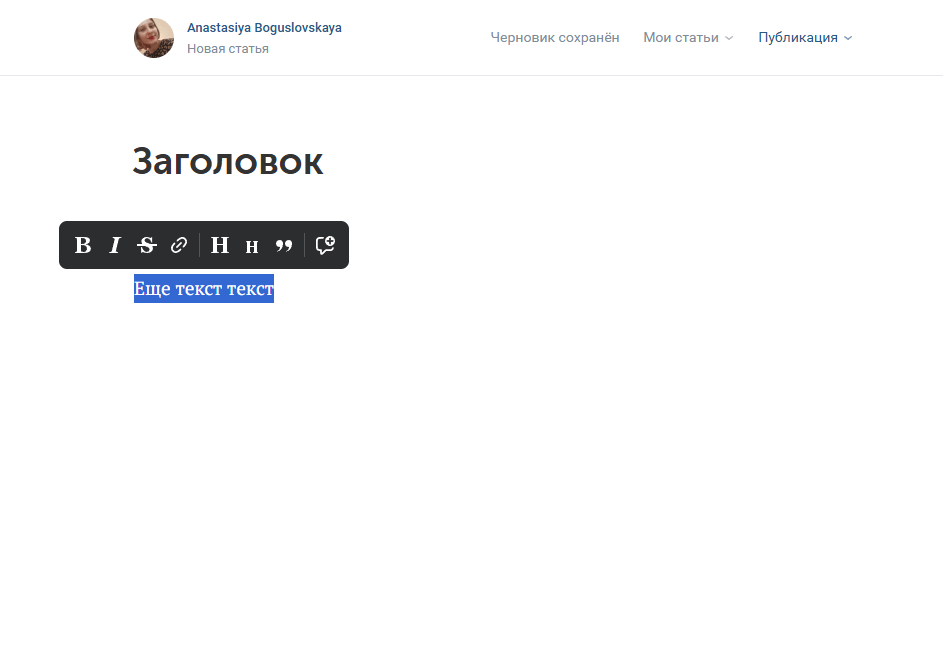Open the Мои статьи dropdown
Image resolution: width=943 pixels, height=669 pixels.
tap(688, 37)
